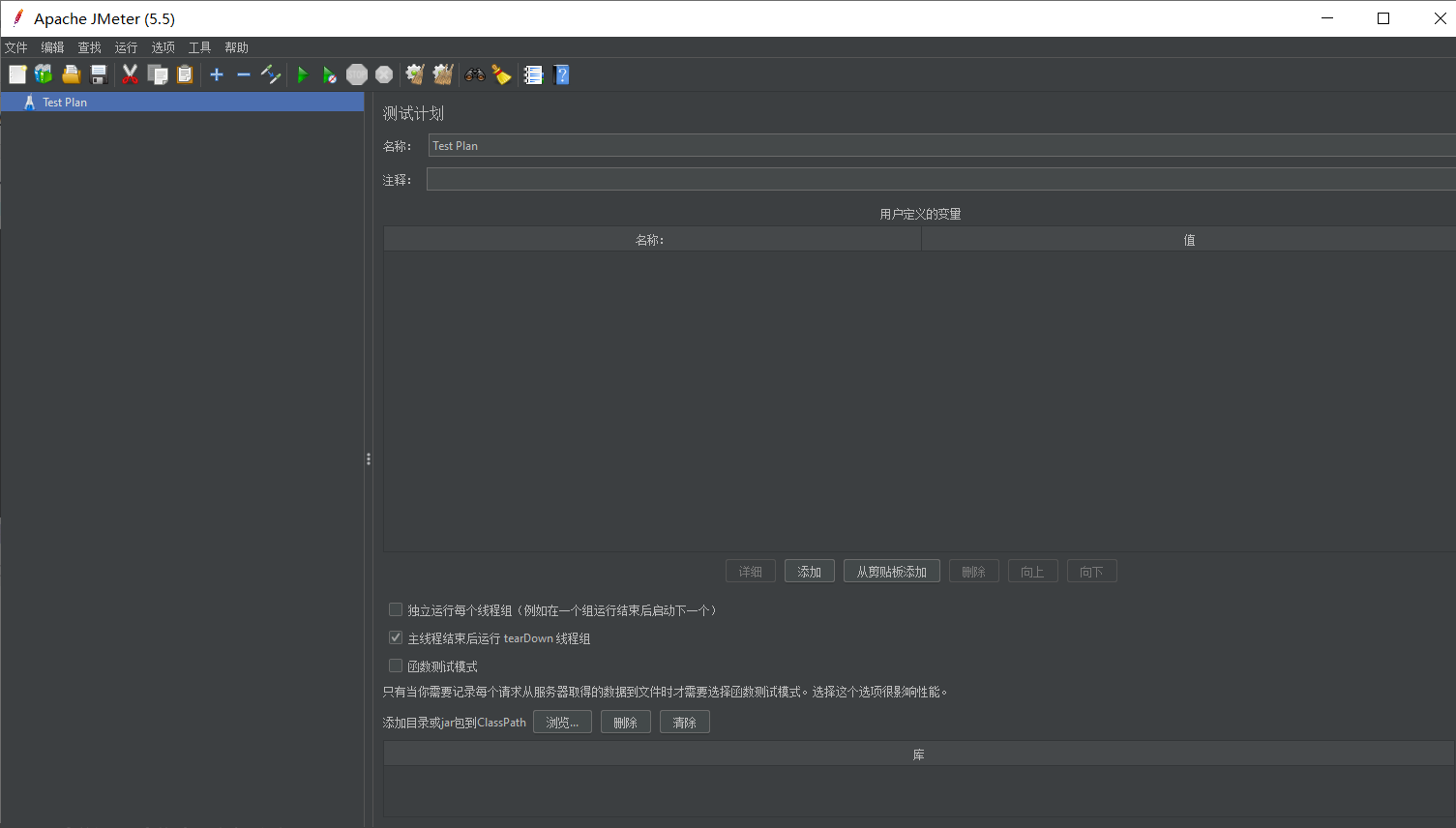The height and width of the screenshot is (828, 1456).
Task: Save the test plan with disk icon
Action: coord(98,74)
